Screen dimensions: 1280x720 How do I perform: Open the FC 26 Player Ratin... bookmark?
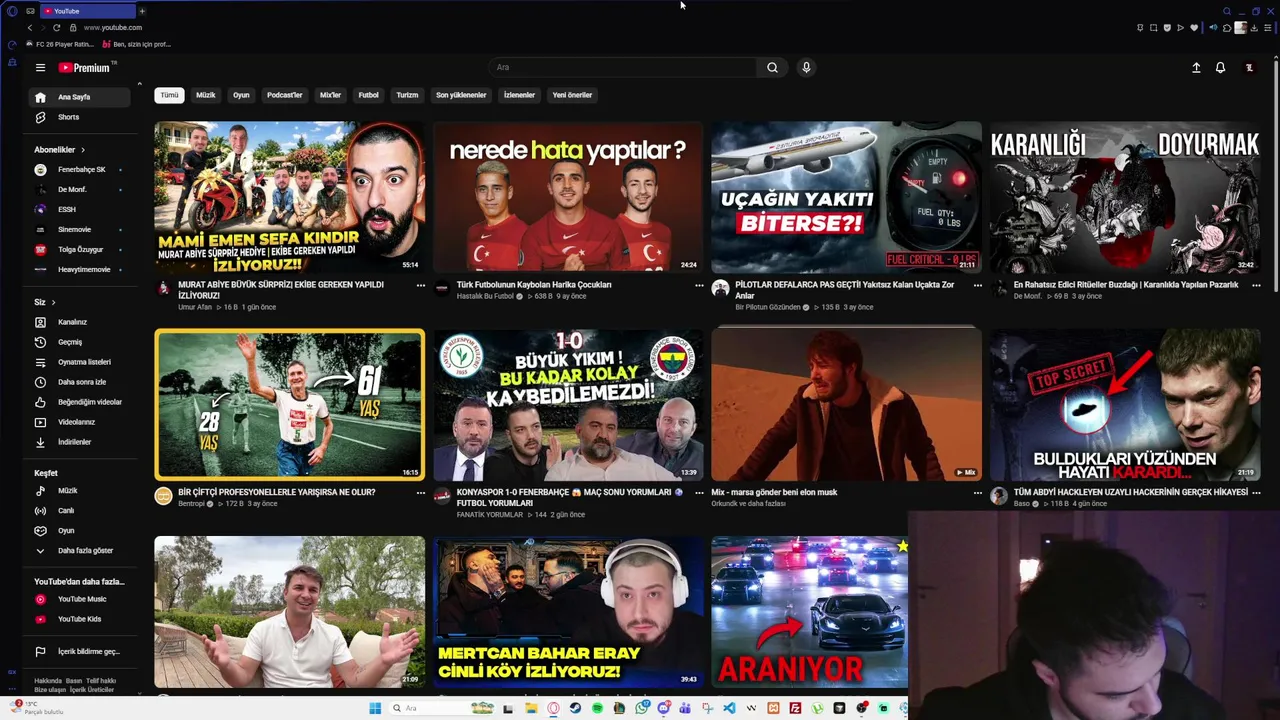pos(60,45)
